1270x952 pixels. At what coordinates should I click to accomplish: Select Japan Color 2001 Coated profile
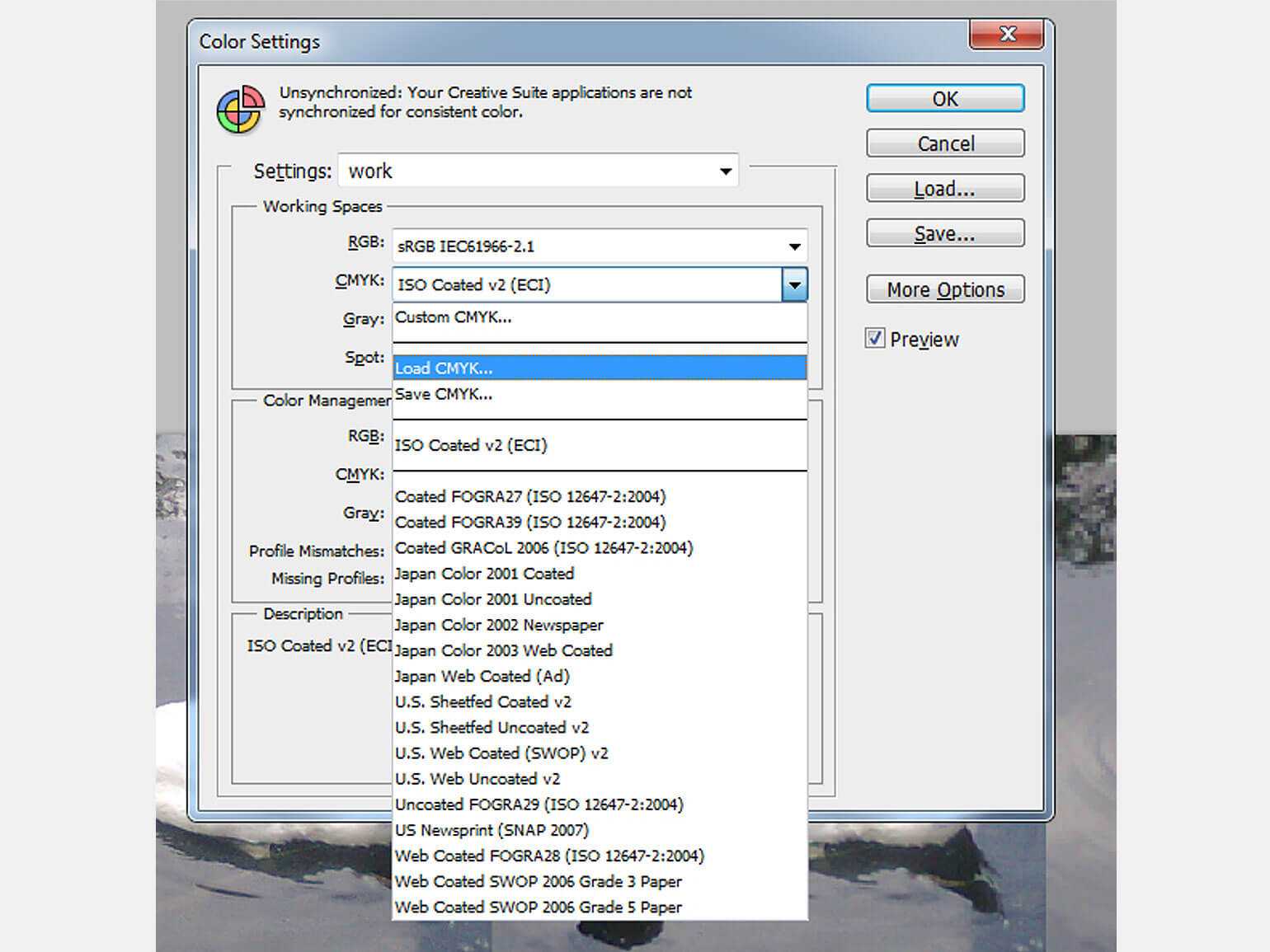[484, 574]
